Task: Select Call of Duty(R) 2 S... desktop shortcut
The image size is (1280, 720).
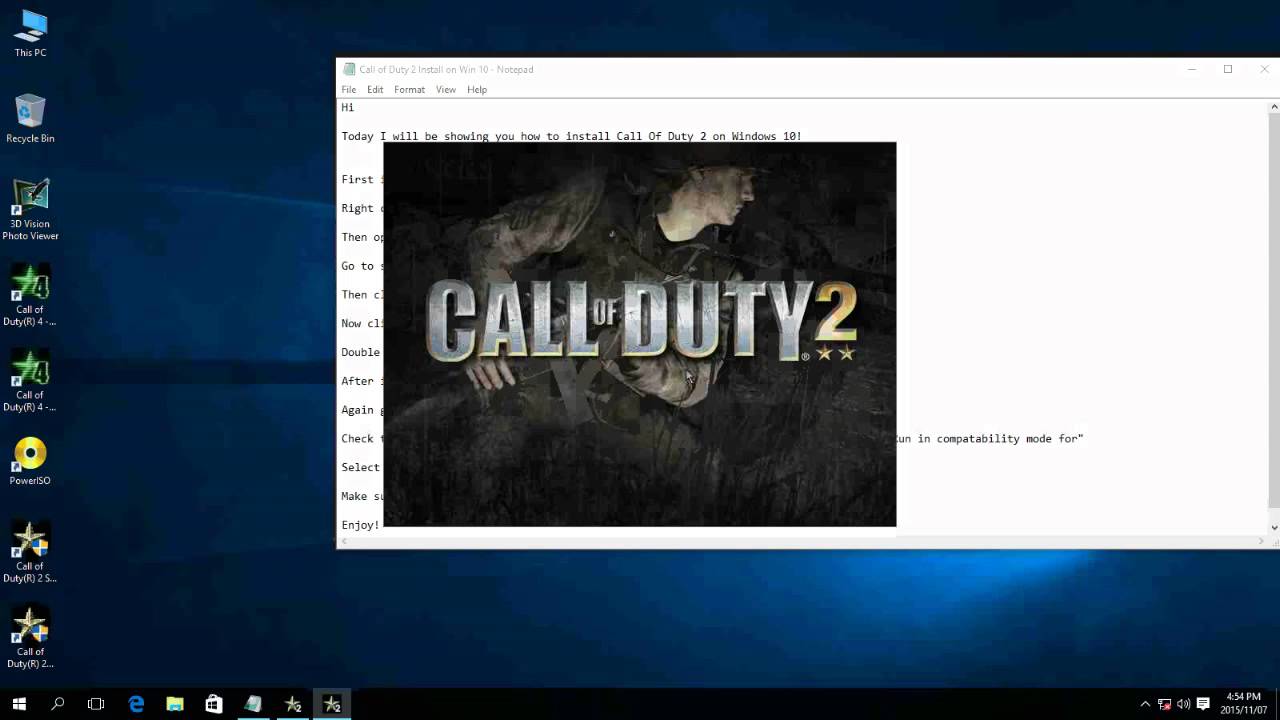Action: click(30, 553)
